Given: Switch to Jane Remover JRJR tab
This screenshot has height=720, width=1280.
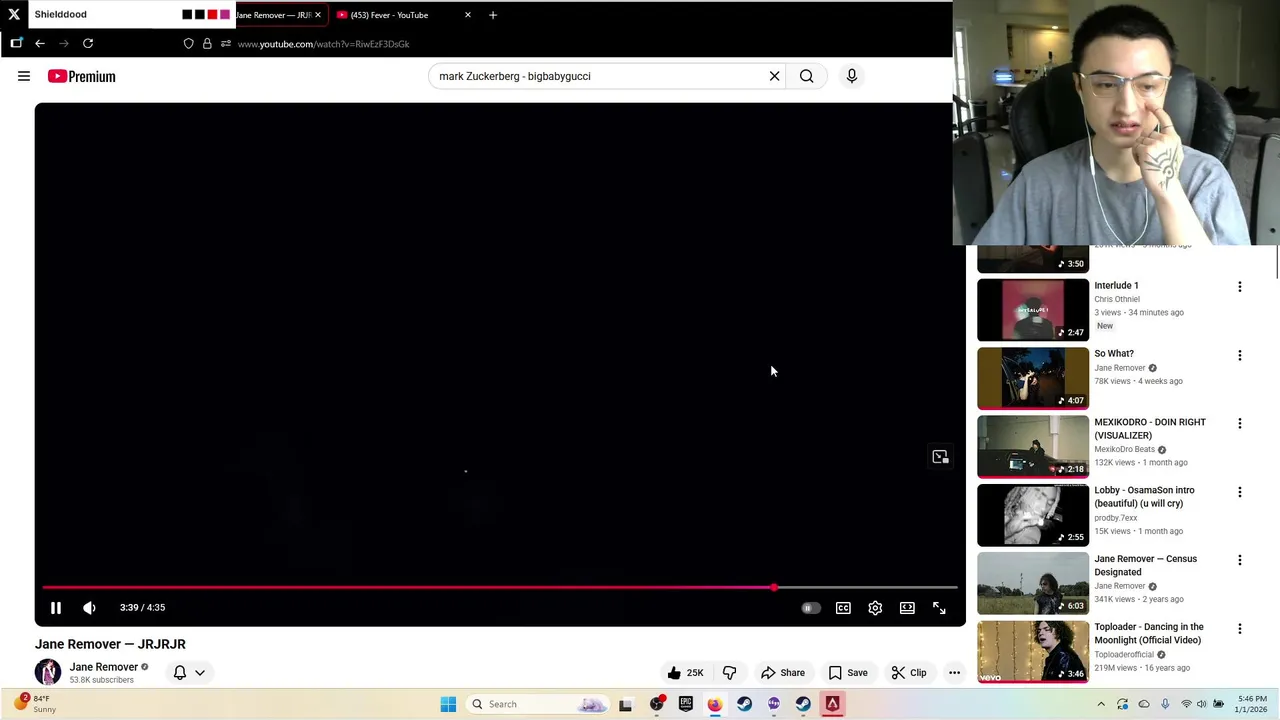Looking at the screenshot, I should (x=272, y=15).
